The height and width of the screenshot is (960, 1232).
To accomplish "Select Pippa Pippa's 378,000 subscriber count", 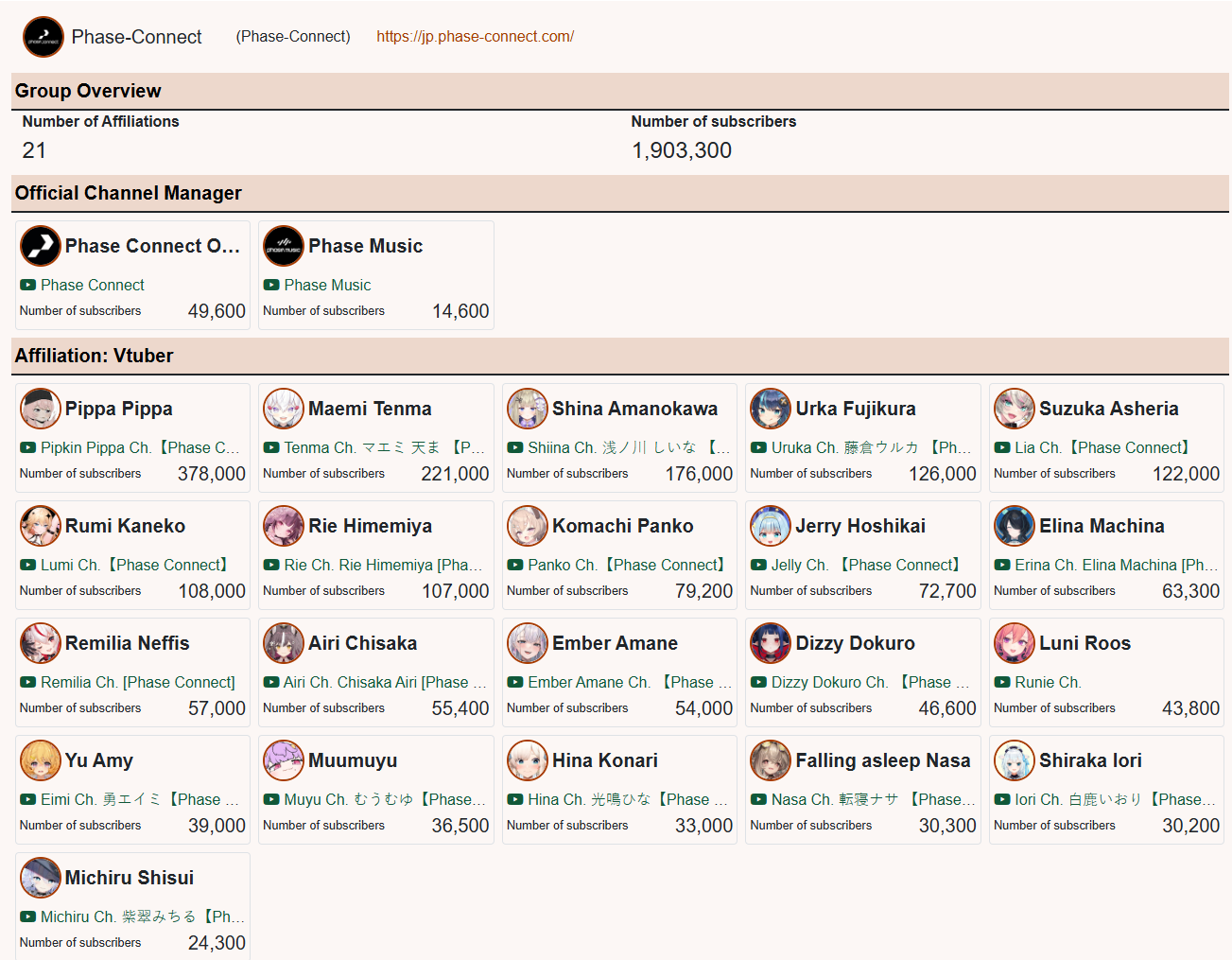I will 212,474.
